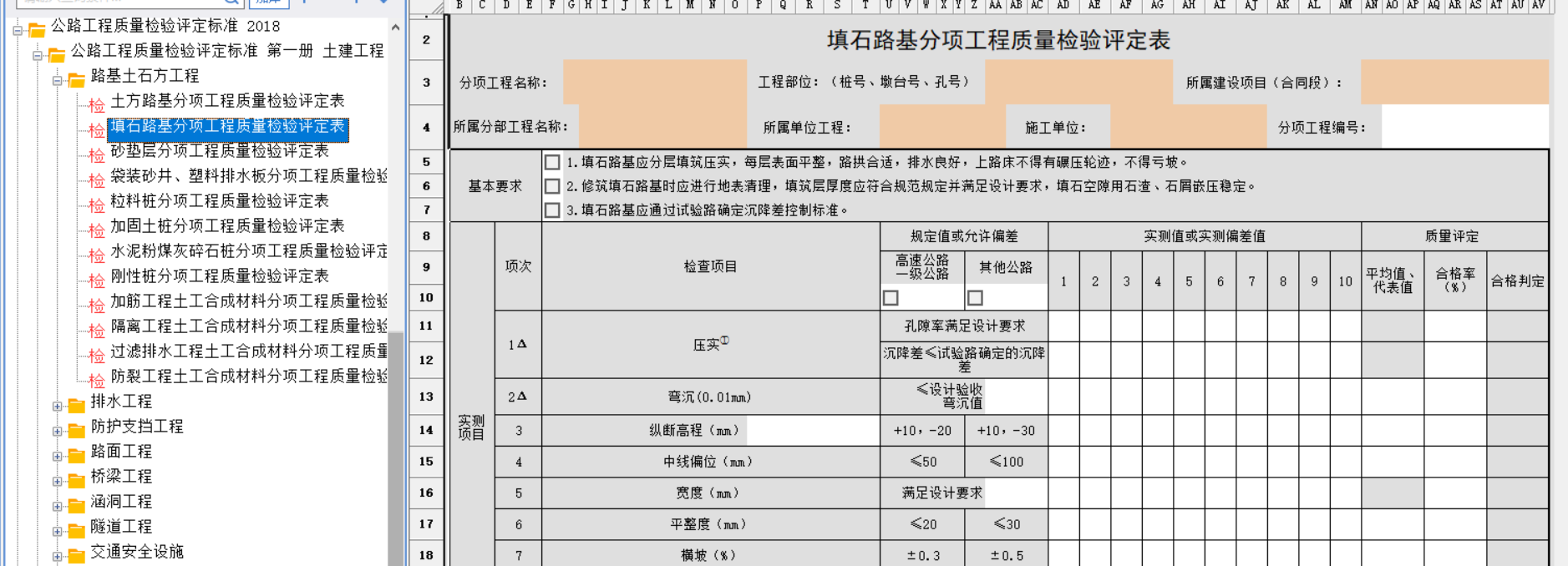Click the 检 icon beside 砂垫层分项工程质量检验评定表
The image size is (1568, 566).
pos(97,154)
